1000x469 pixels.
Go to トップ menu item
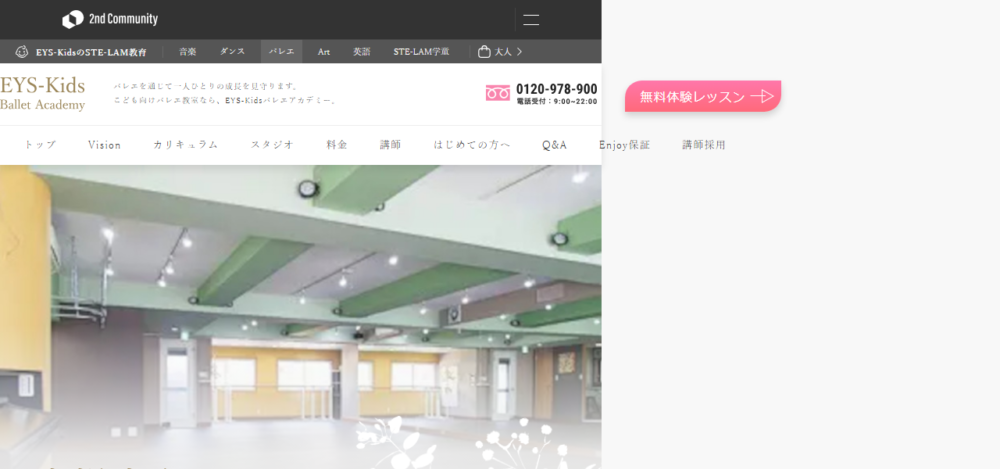[x=40, y=145]
